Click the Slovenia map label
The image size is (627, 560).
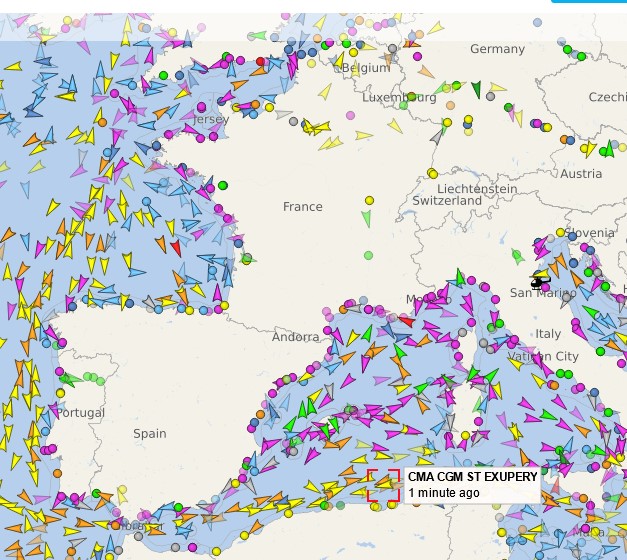[x=590, y=233]
